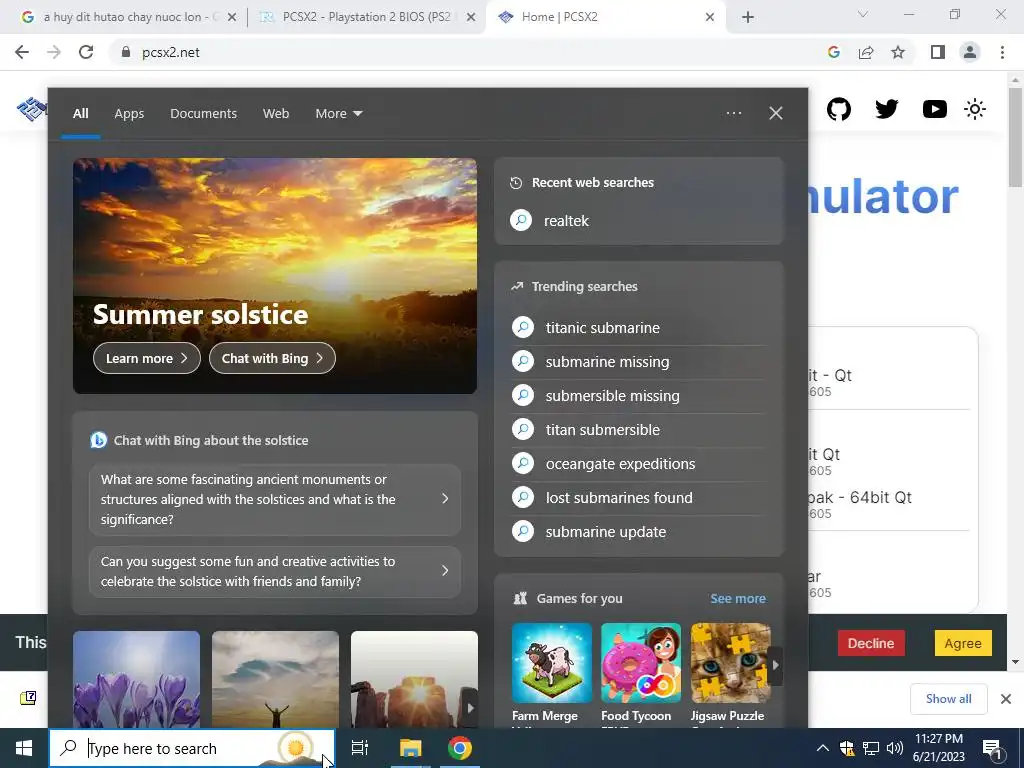Click See more in Games for you
1024x768 pixels.
point(738,599)
